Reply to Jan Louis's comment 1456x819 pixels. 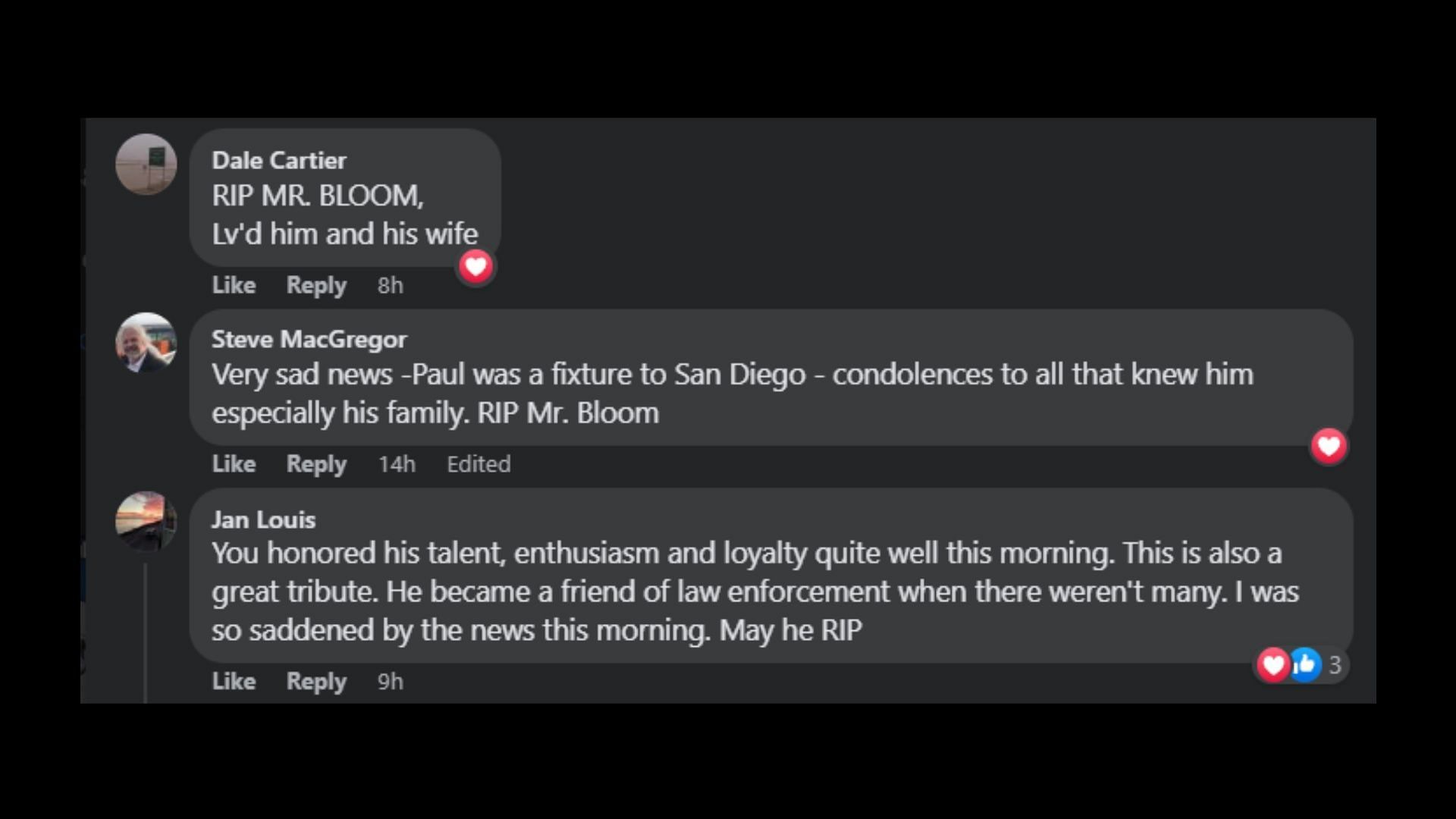(x=316, y=682)
